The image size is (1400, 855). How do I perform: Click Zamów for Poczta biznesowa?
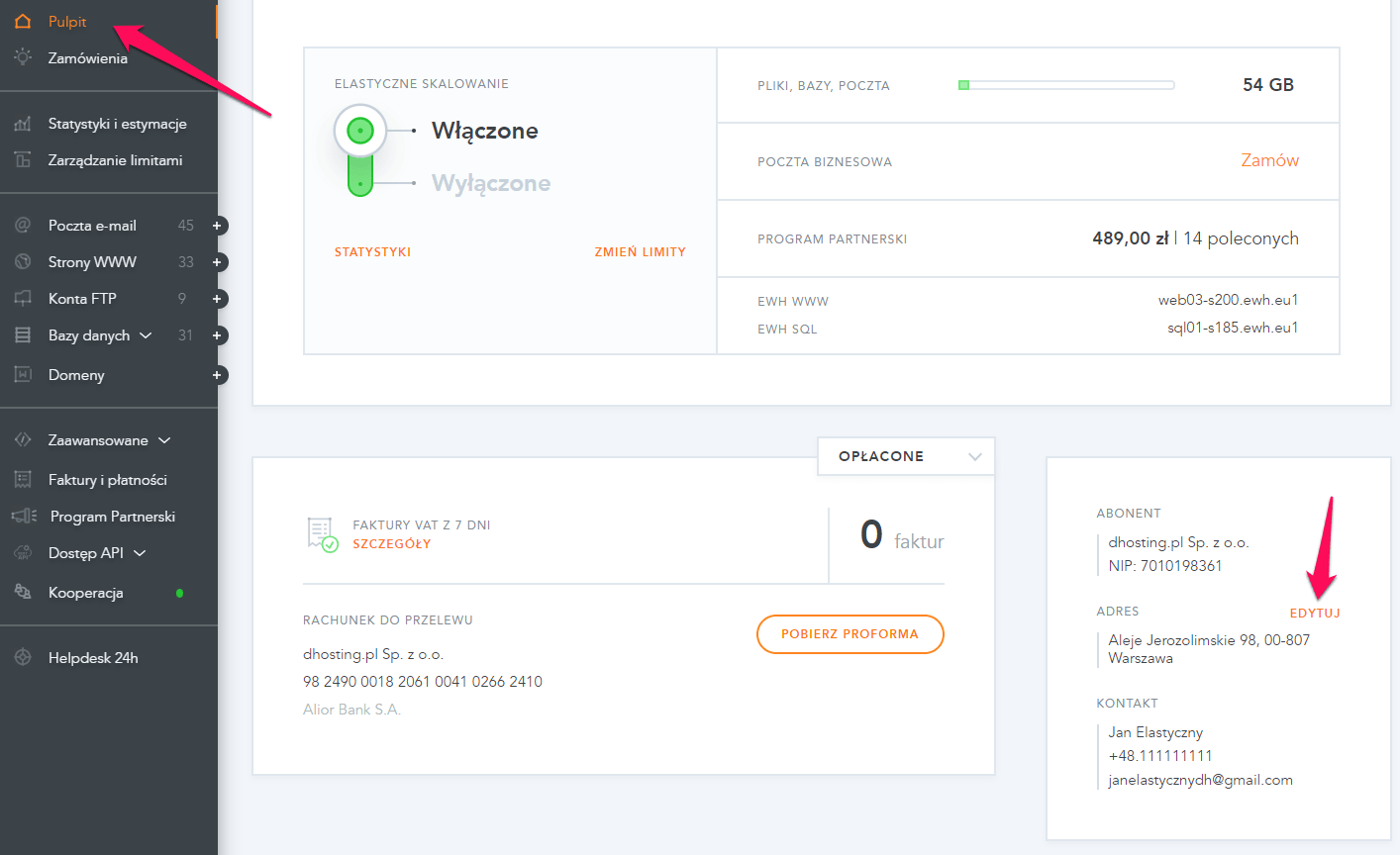[1270, 160]
